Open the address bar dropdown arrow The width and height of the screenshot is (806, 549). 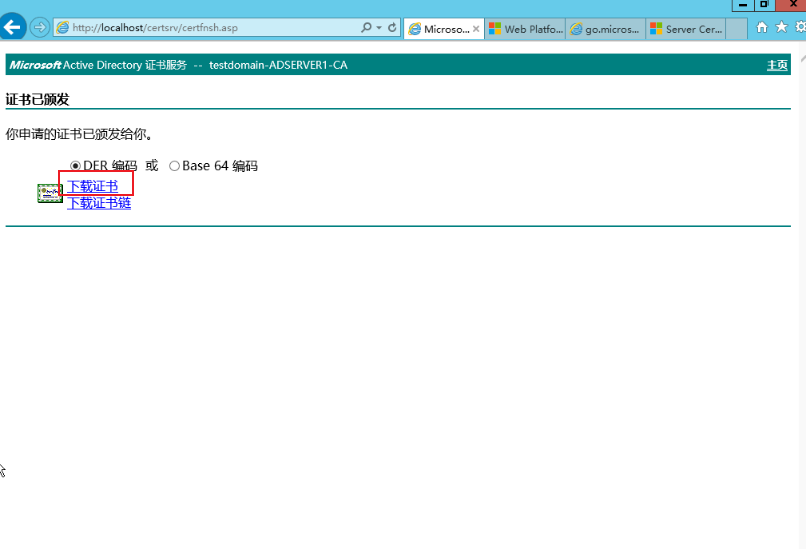(379, 28)
